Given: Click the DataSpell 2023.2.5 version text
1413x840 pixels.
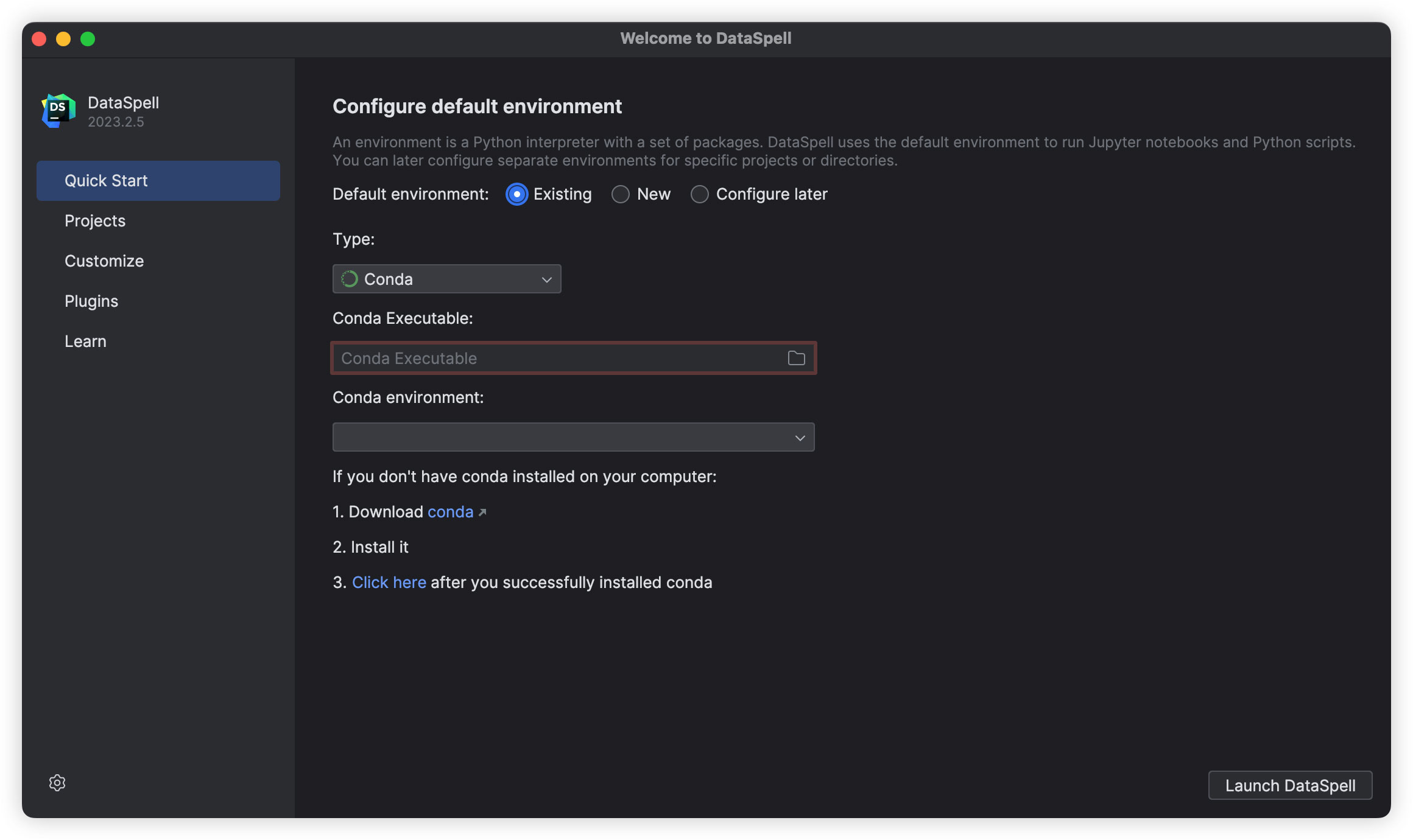Looking at the screenshot, I should (x=116, y=122).
